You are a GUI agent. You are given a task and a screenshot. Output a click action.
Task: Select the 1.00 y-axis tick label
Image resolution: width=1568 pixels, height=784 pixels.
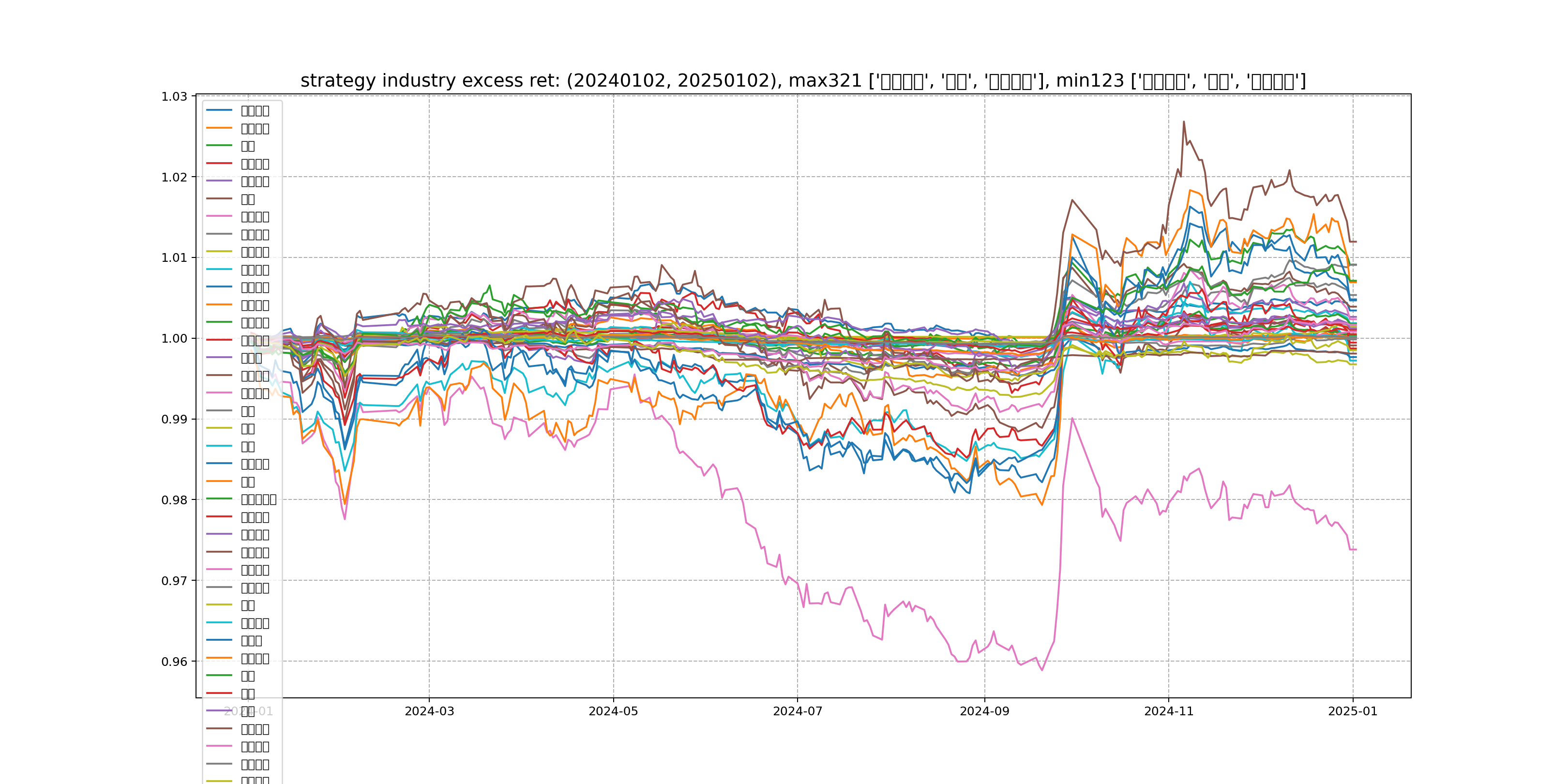pos(174,338)
